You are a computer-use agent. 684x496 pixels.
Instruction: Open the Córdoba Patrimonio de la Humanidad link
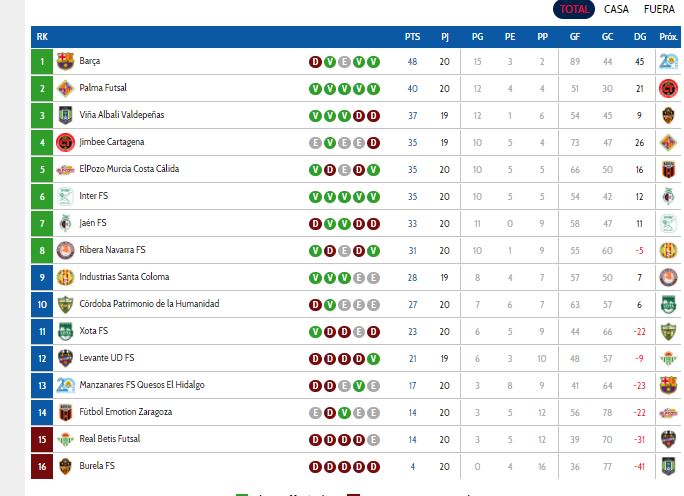[x=149, y=304]
